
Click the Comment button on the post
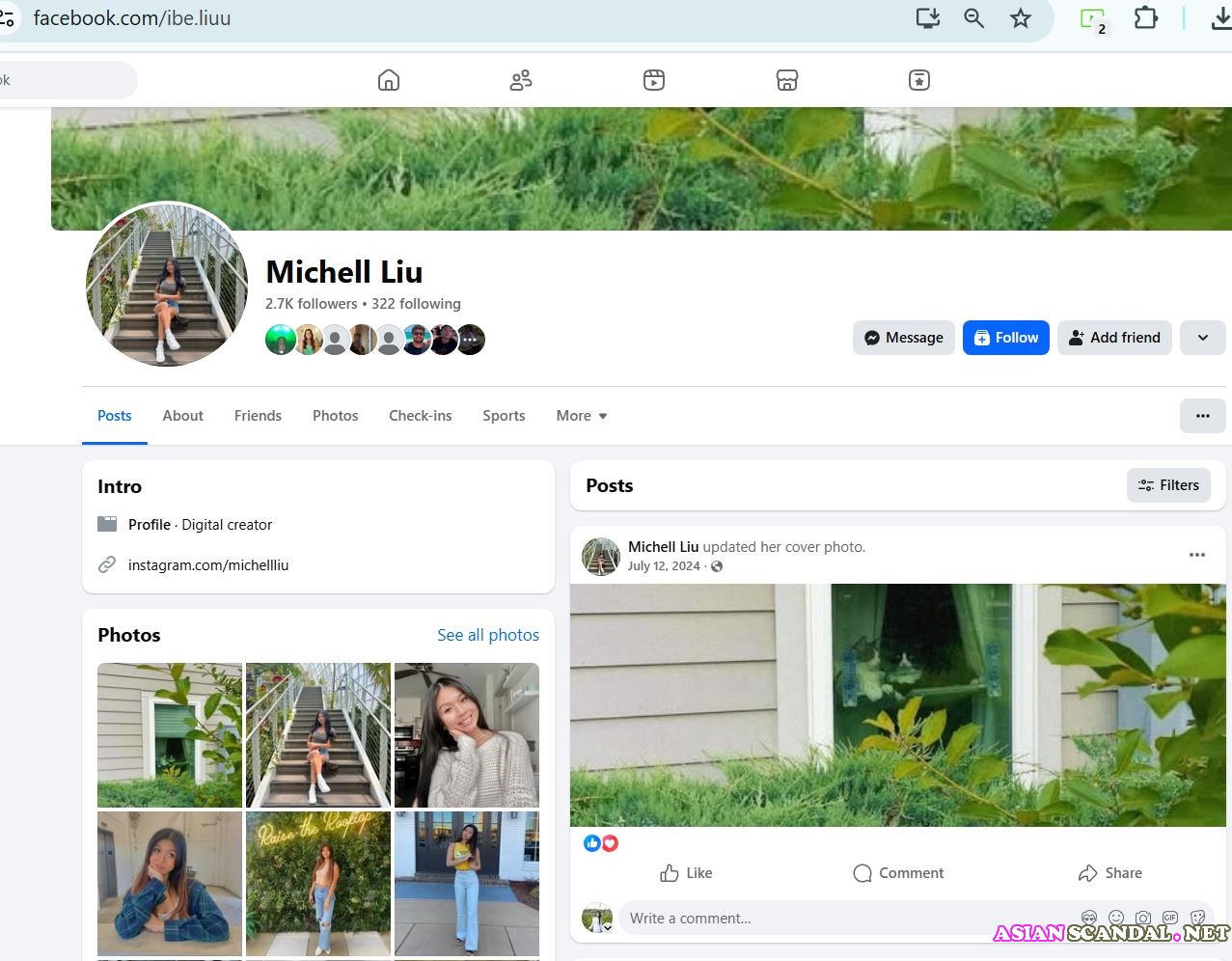(898, 873)
